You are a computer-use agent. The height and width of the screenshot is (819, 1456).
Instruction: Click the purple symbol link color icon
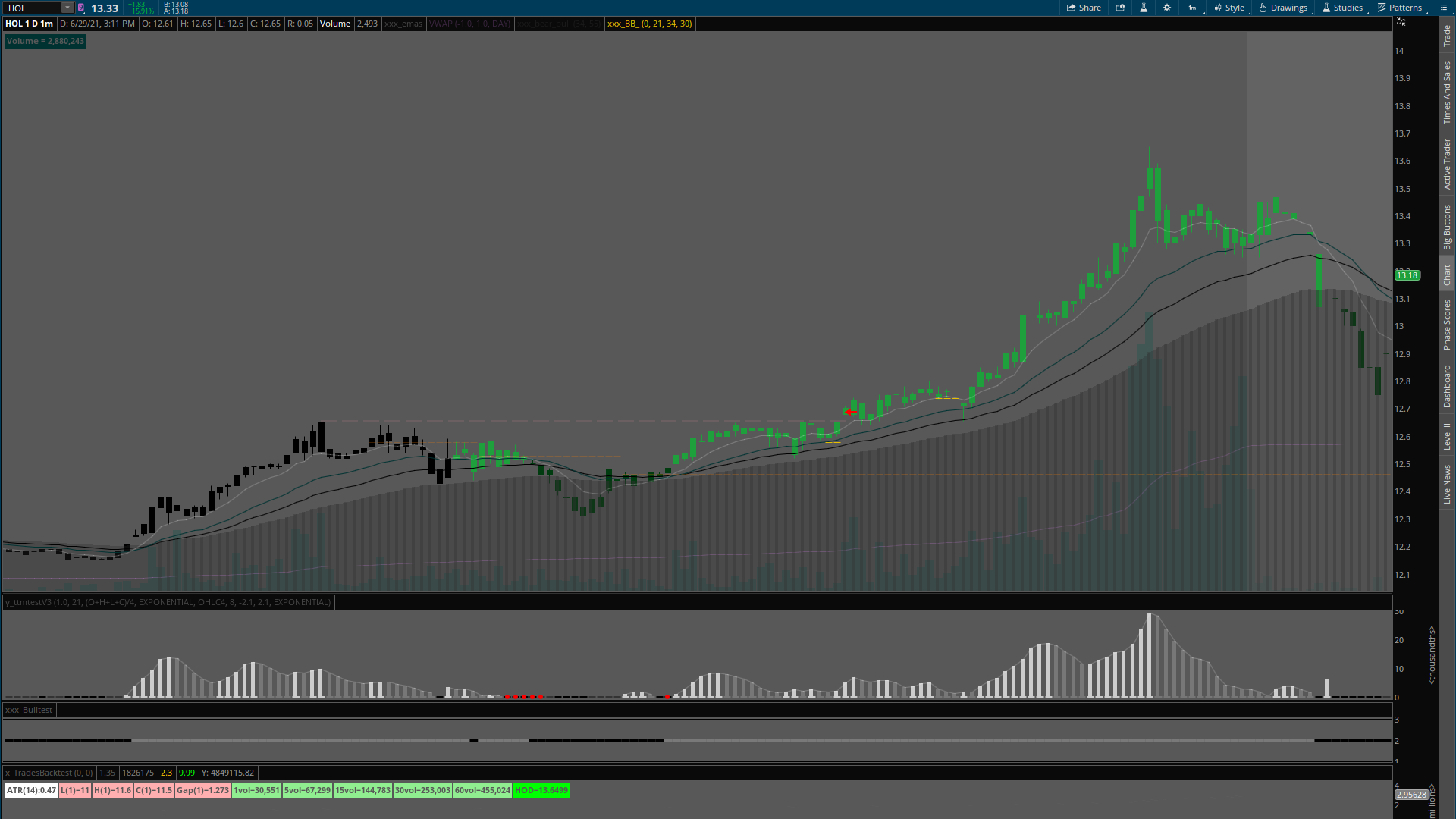81,8
